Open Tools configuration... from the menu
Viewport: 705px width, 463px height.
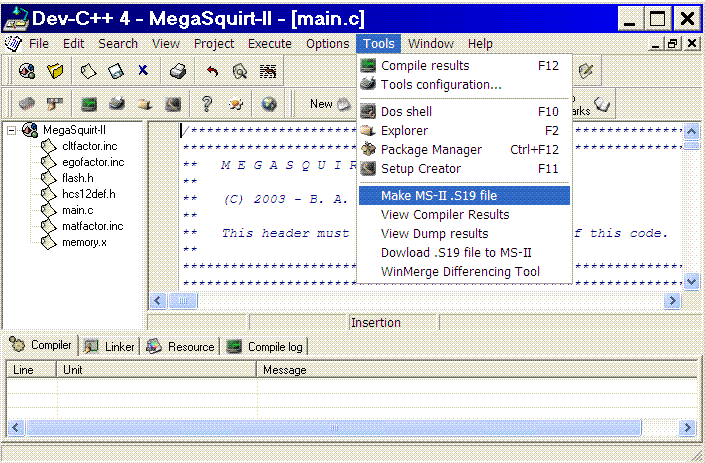(x=464, y=85)
